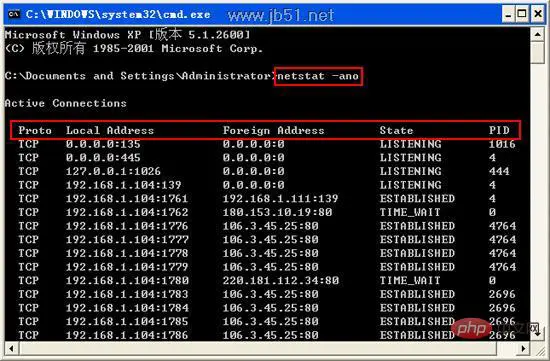550x361 pixels.
Task: Click the highlighted netstat -ano command
Action: coord(318,76)
